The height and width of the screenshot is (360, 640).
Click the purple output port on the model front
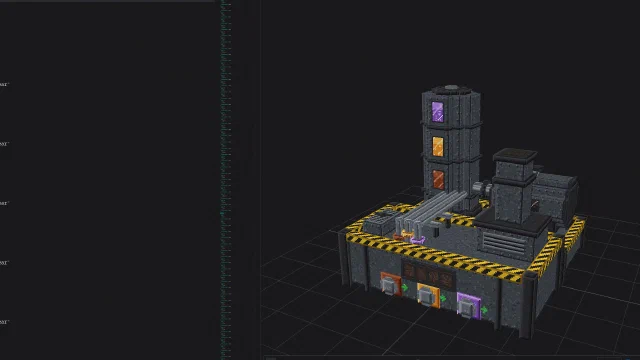(x=469, y=305)
